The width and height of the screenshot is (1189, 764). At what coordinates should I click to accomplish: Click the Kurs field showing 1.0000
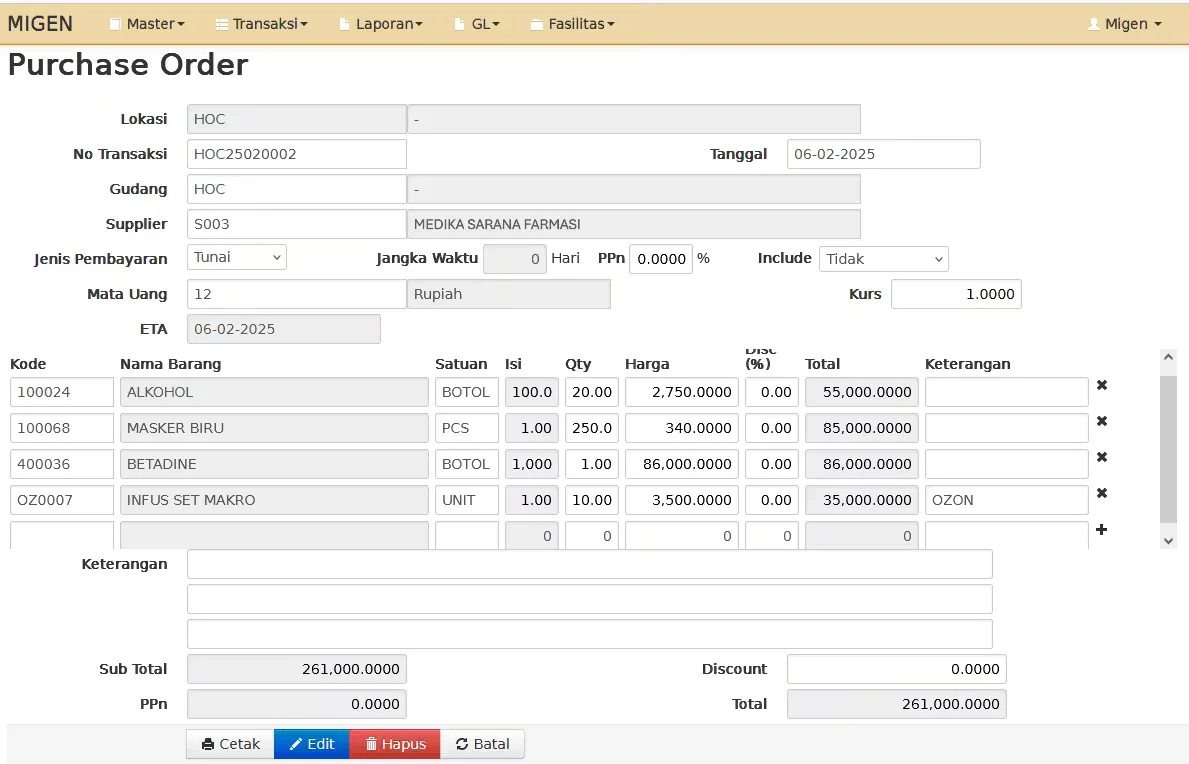pyautogui.click(x=956, y=294)
